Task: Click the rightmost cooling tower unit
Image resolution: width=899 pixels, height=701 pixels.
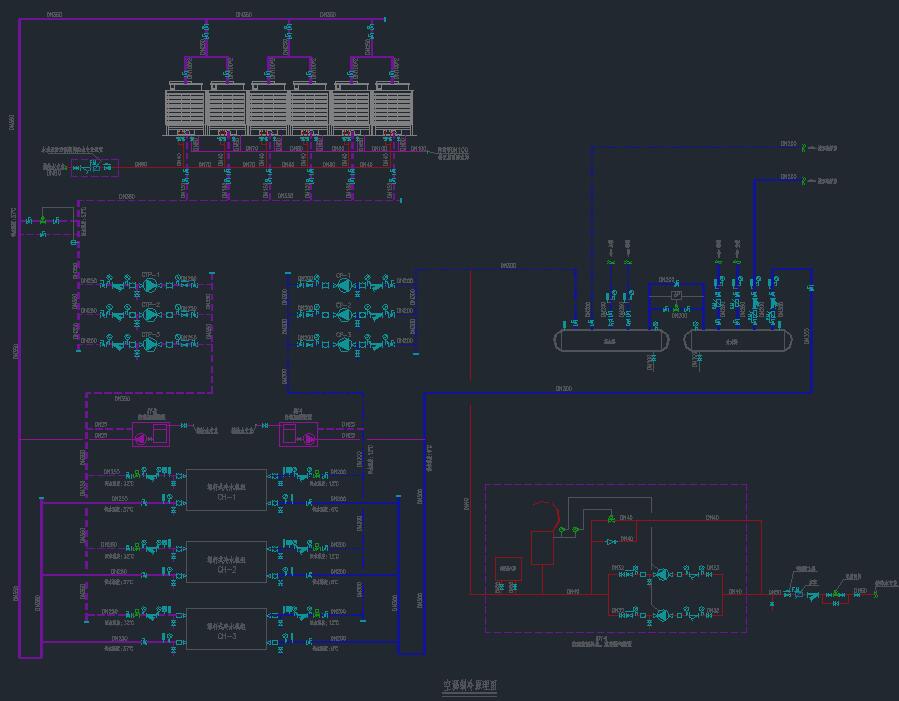Action: [x=393, y=110]
